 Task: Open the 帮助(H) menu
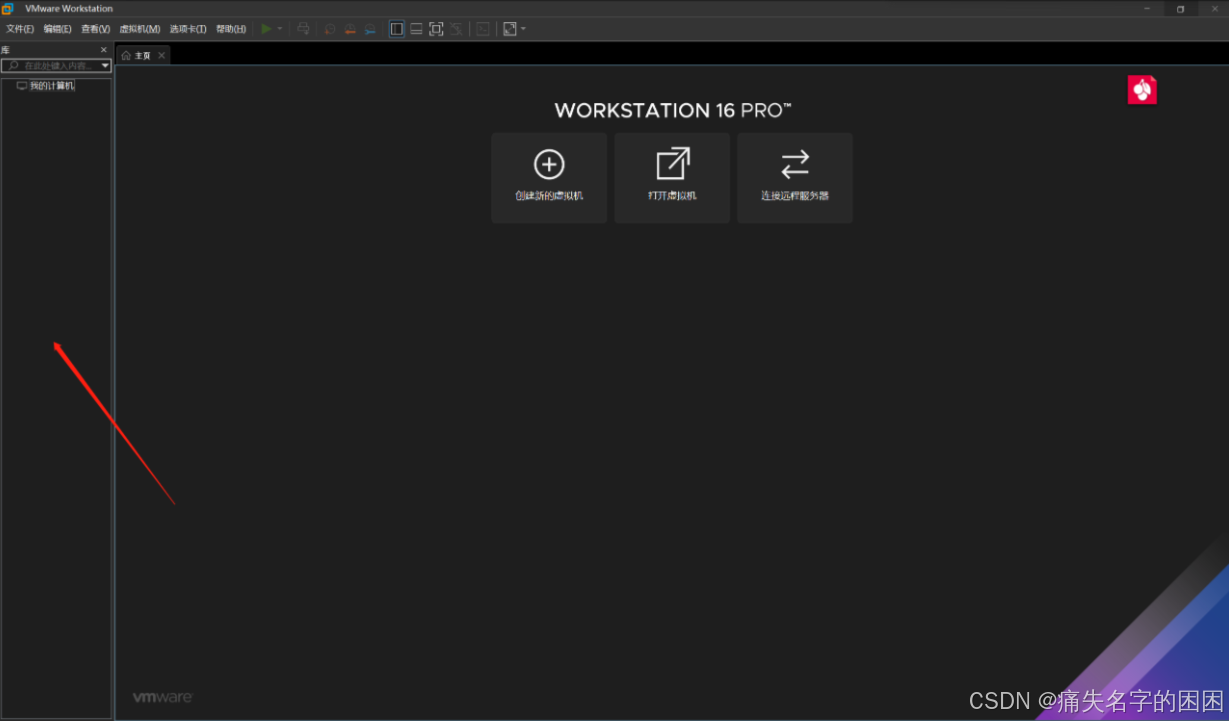(x=231, y=29)
